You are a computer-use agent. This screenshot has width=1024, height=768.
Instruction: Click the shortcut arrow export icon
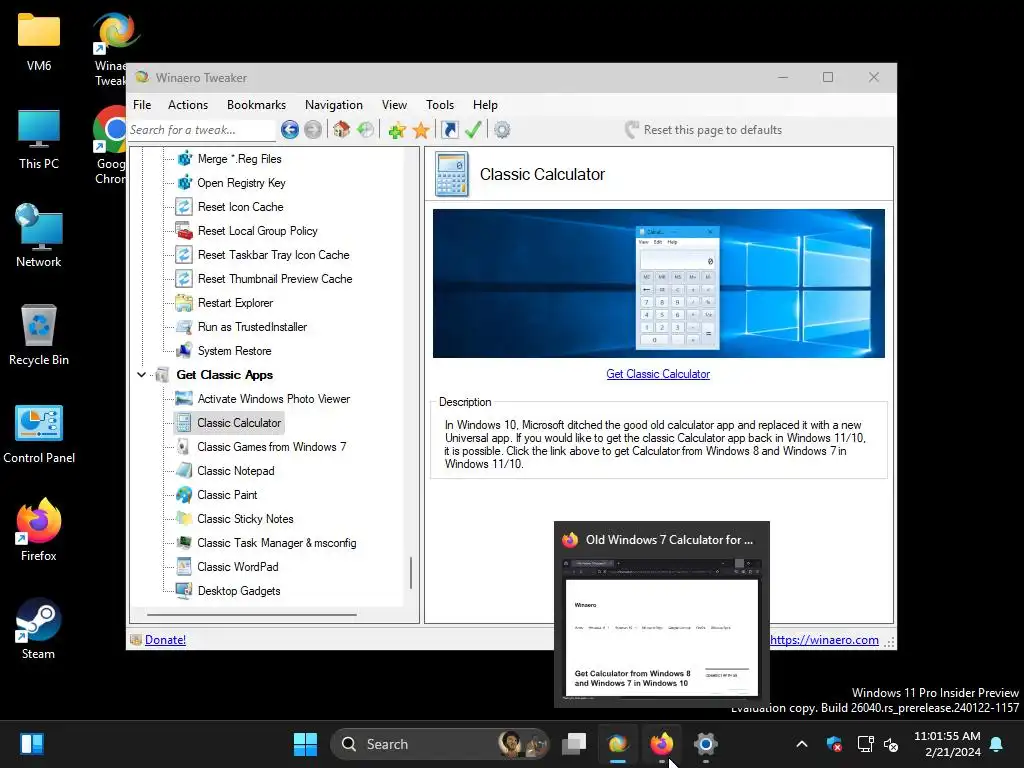tap(450, 130)
